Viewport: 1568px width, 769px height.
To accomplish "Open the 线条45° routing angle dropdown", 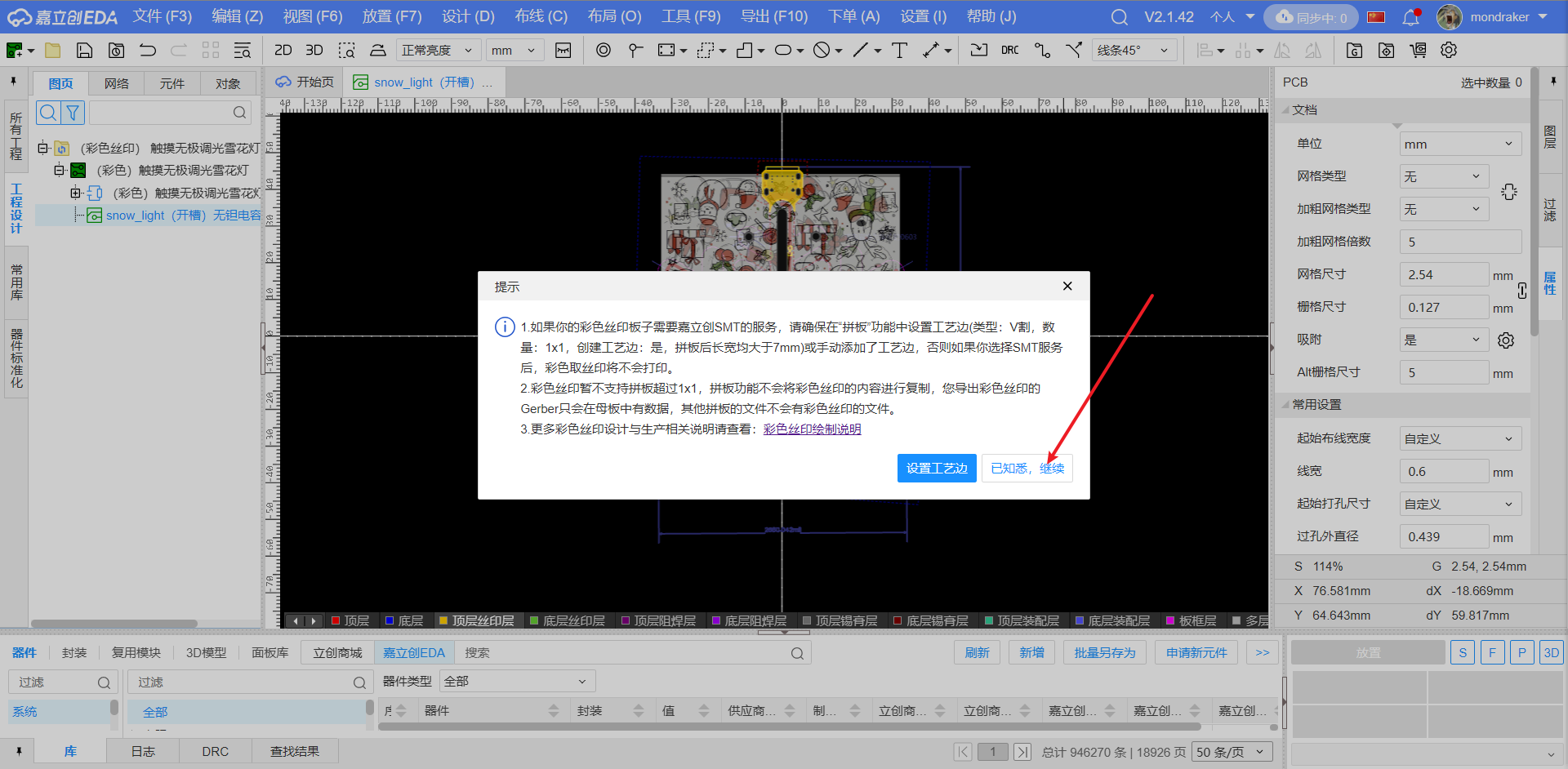I will click(1133, 51).
